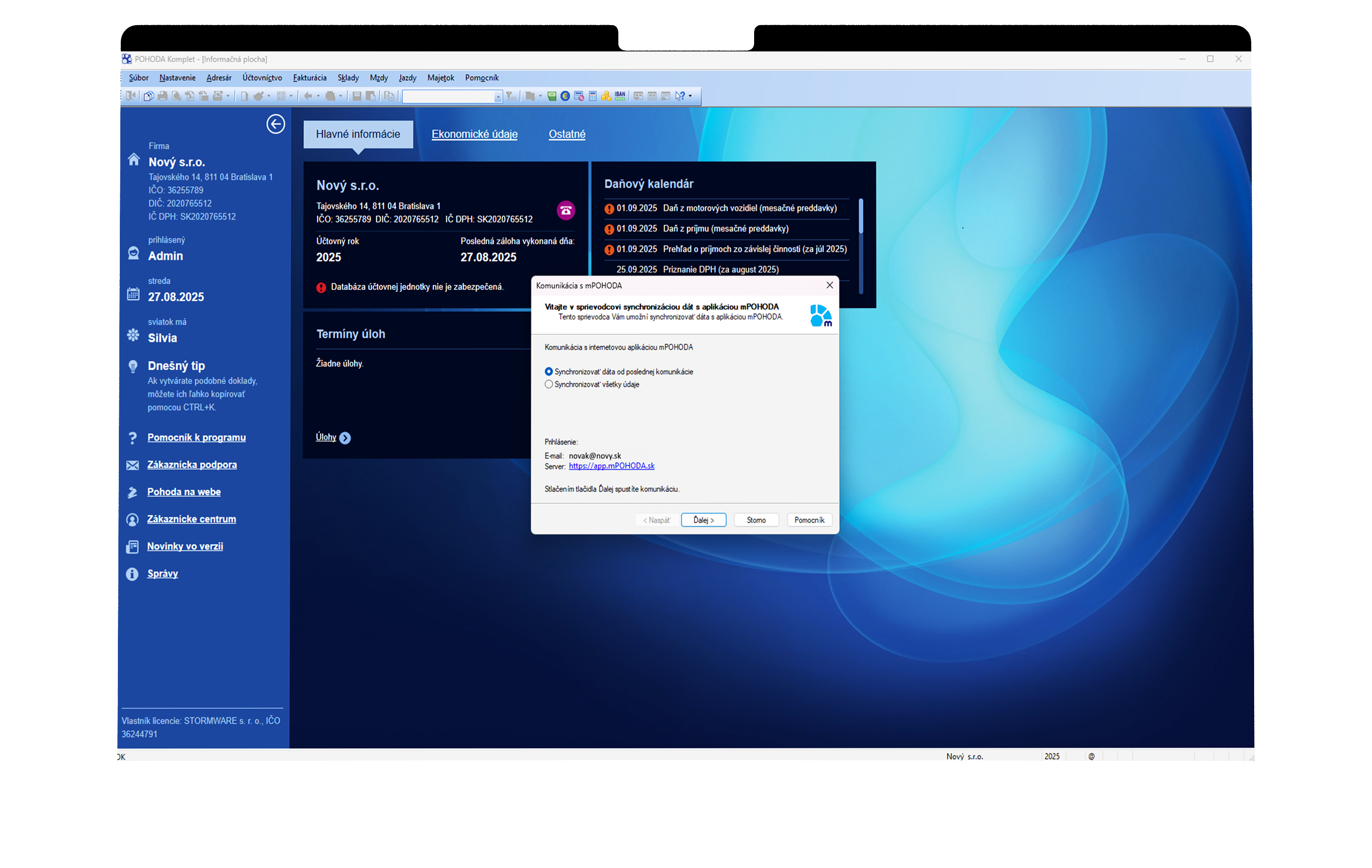Image resolution: width=1372 pixels, height=868 pixels.
Task: Click the exit door toolbar icon
Action: (130, 96)
